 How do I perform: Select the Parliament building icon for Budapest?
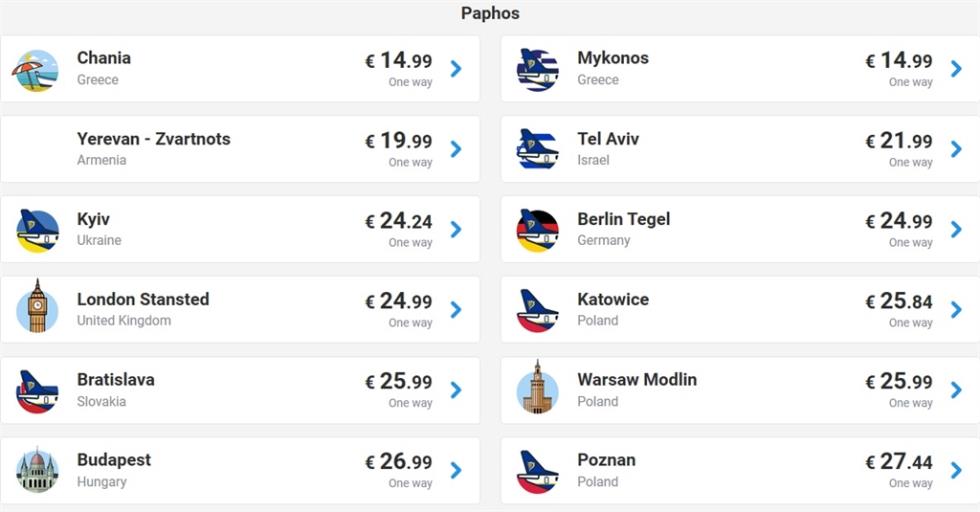point(38,470)
